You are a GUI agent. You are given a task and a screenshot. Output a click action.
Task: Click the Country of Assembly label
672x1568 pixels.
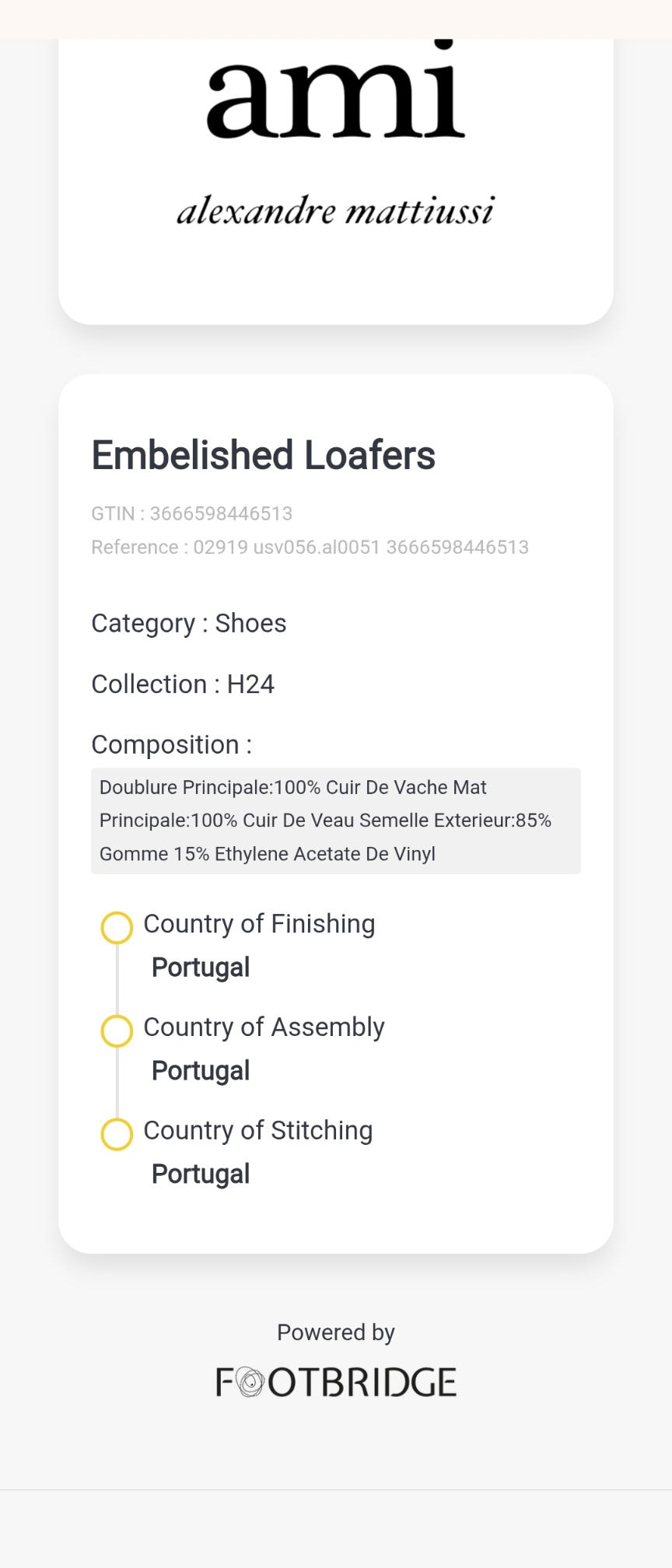(x=264, y=1027)
